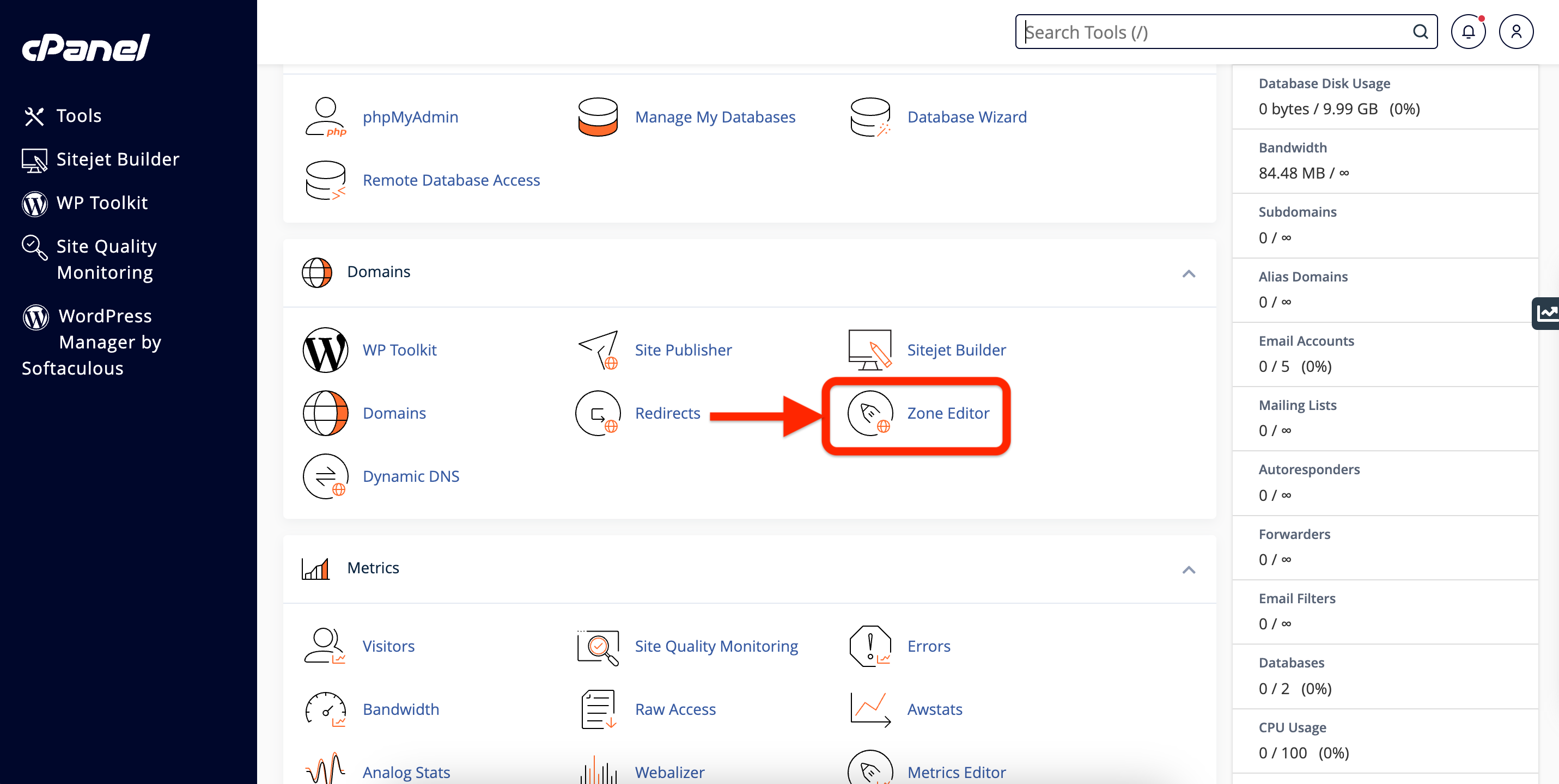Viewport: 1559px width, 784px height.
Task: Open WordPress Manager by Softaculous in sidebar
Action: (92, 342)
